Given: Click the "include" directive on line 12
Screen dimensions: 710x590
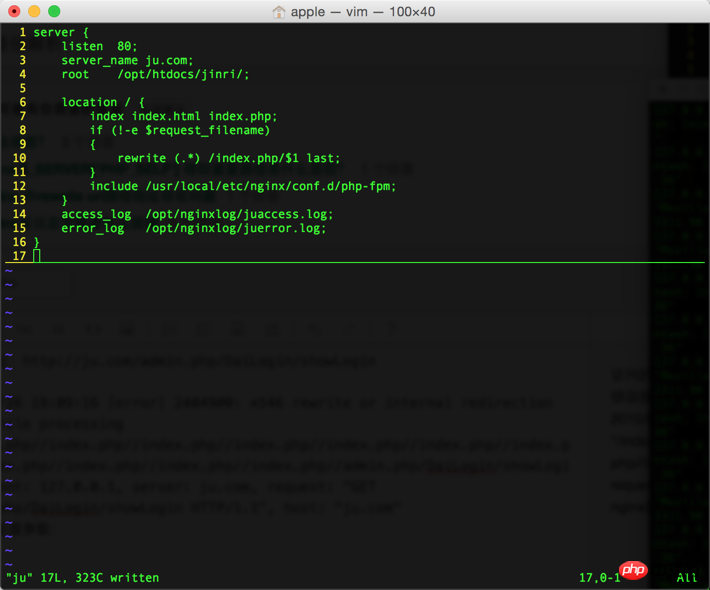Looking at the screenshot, I should click(114, 187).
